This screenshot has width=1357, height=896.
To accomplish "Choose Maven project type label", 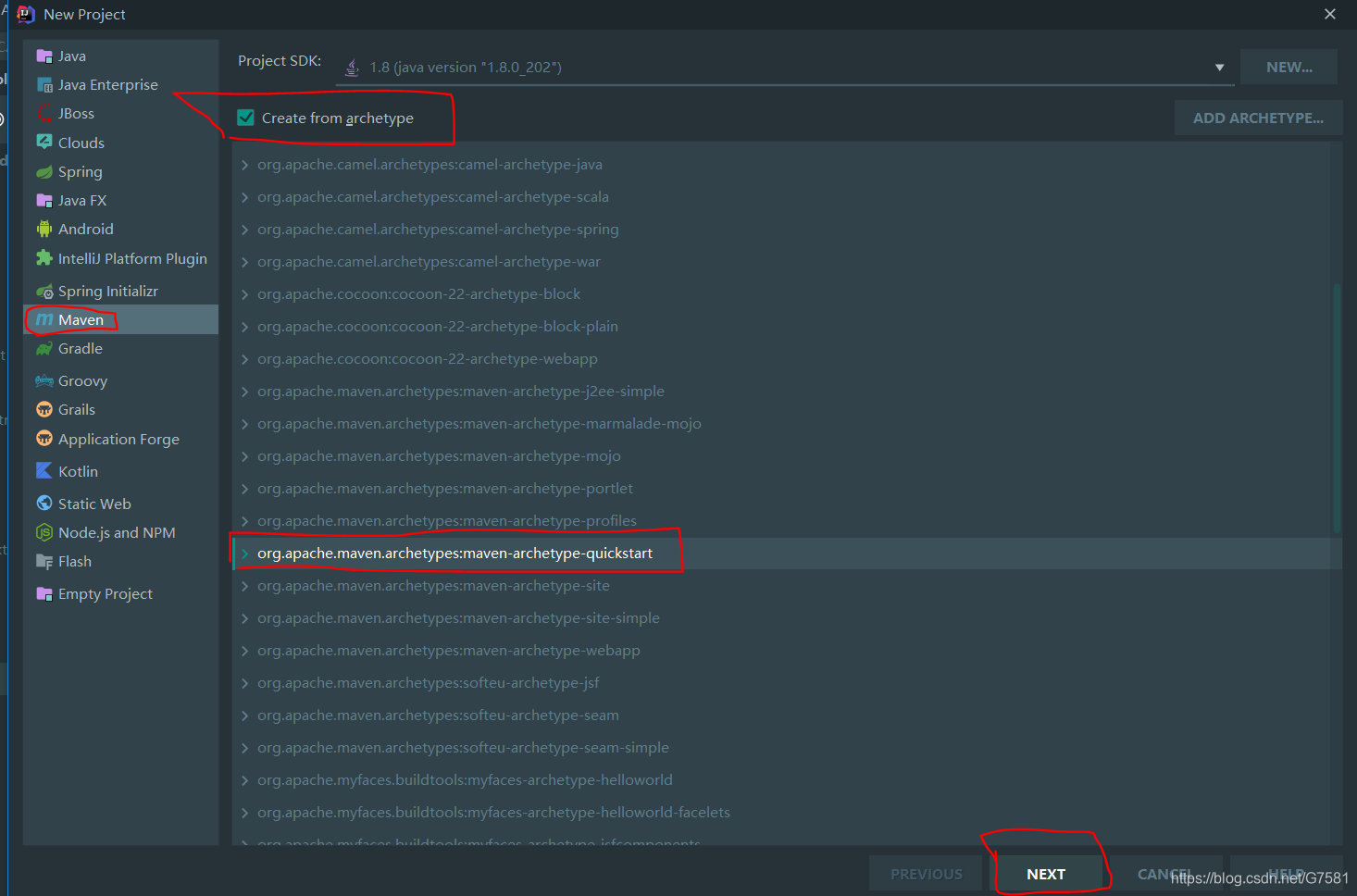I will [x=81, y=319].
